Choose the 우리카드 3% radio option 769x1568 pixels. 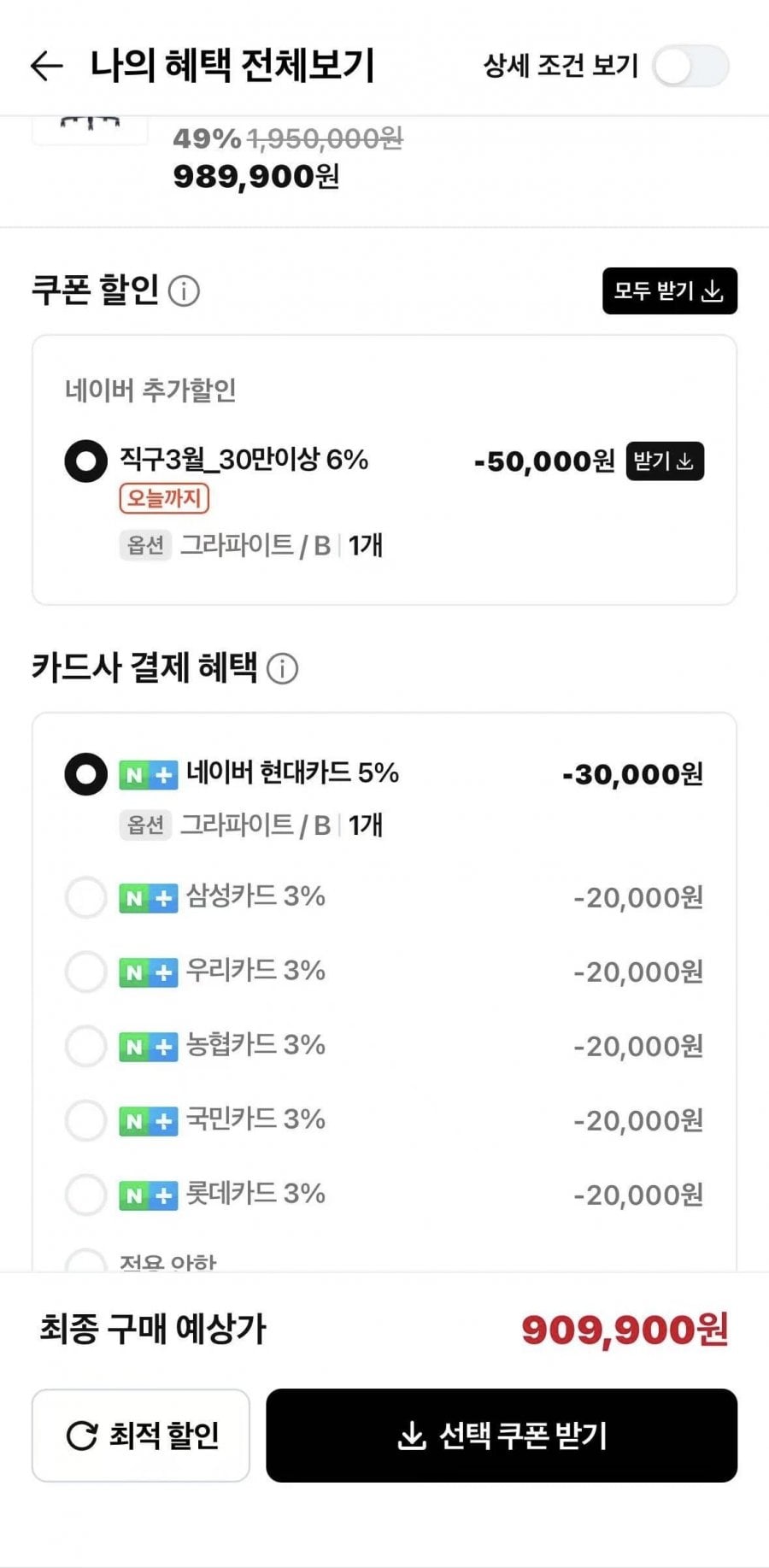(85, 972)
